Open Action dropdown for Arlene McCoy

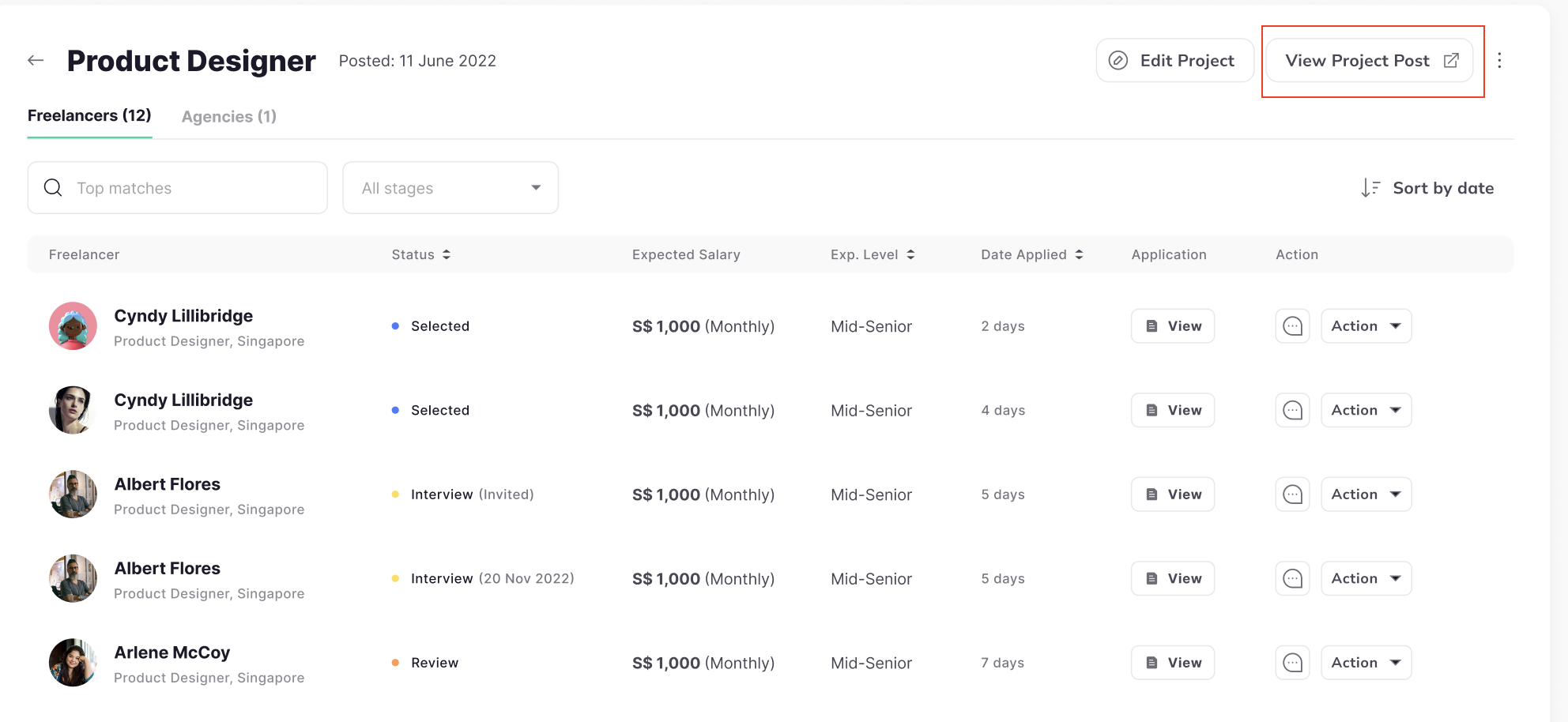click(1366, 663)
